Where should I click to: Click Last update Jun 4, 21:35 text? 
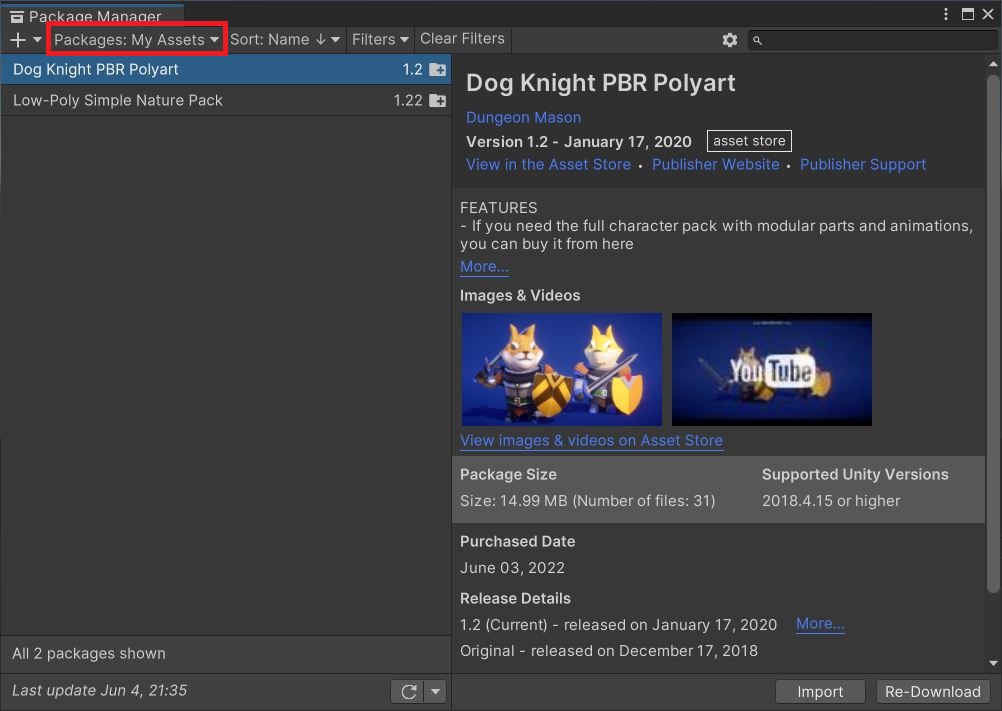[100, 691]
